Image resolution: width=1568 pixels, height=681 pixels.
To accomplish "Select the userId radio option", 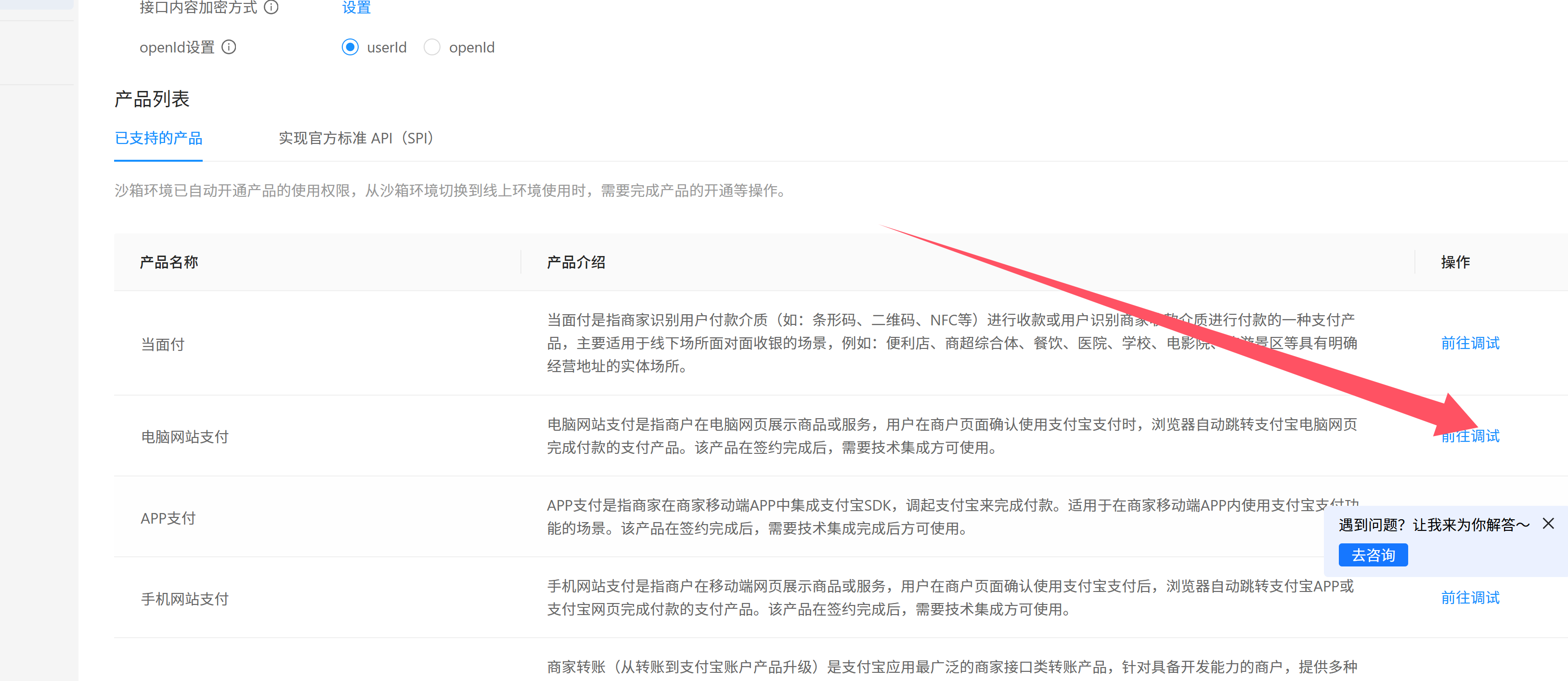I will pyautogui.click(x=350, y=47).
